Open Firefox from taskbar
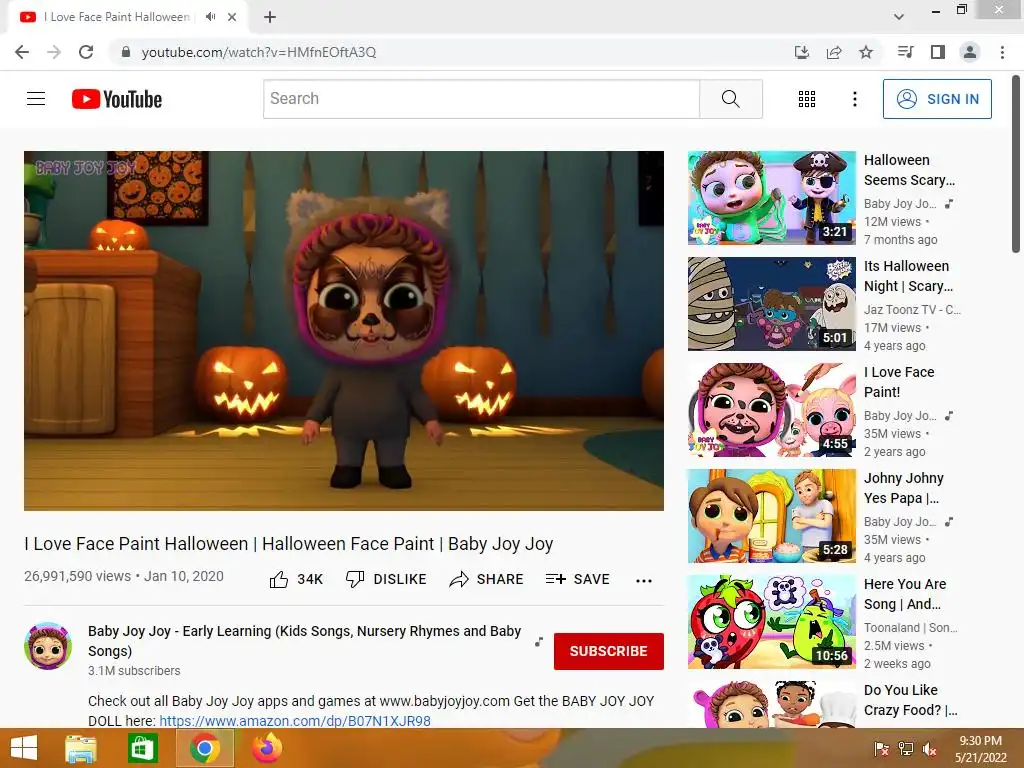The width and height of the screenshot is (1024, 768). coord(266,748)
